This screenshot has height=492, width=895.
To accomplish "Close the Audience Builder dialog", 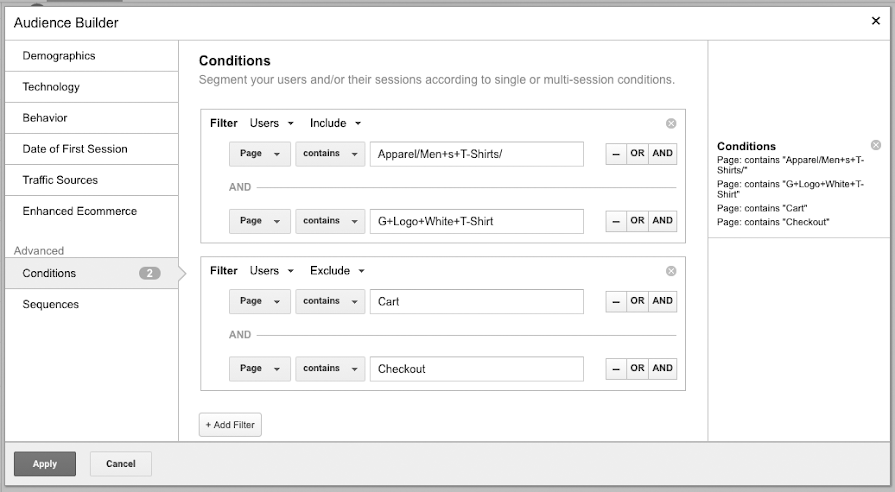I will click(876, 21).
